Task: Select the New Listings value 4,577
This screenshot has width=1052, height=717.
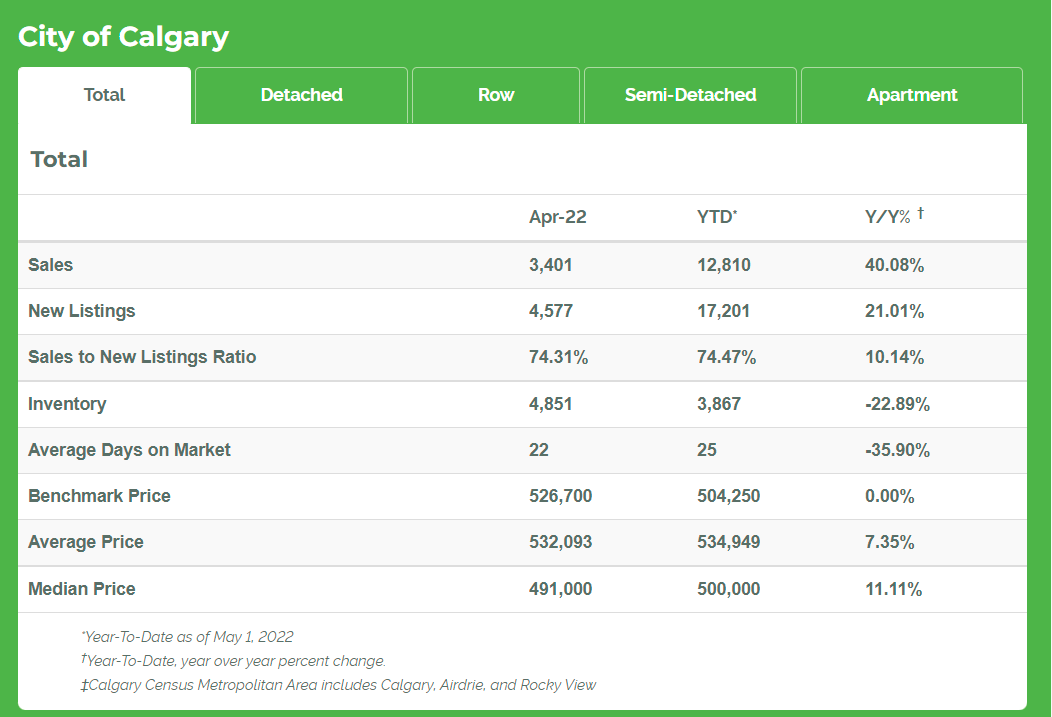Action: (x=551, y=311)
